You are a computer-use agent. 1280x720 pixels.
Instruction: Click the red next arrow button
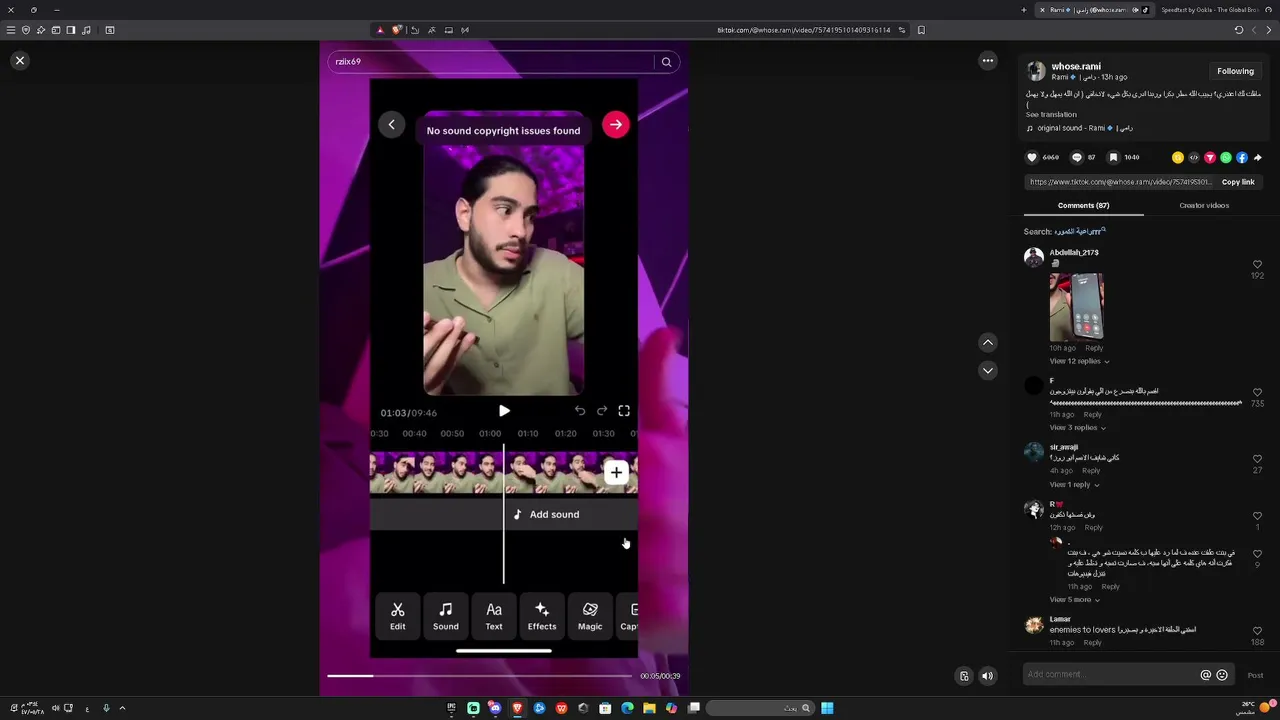[x=616, y=125]
